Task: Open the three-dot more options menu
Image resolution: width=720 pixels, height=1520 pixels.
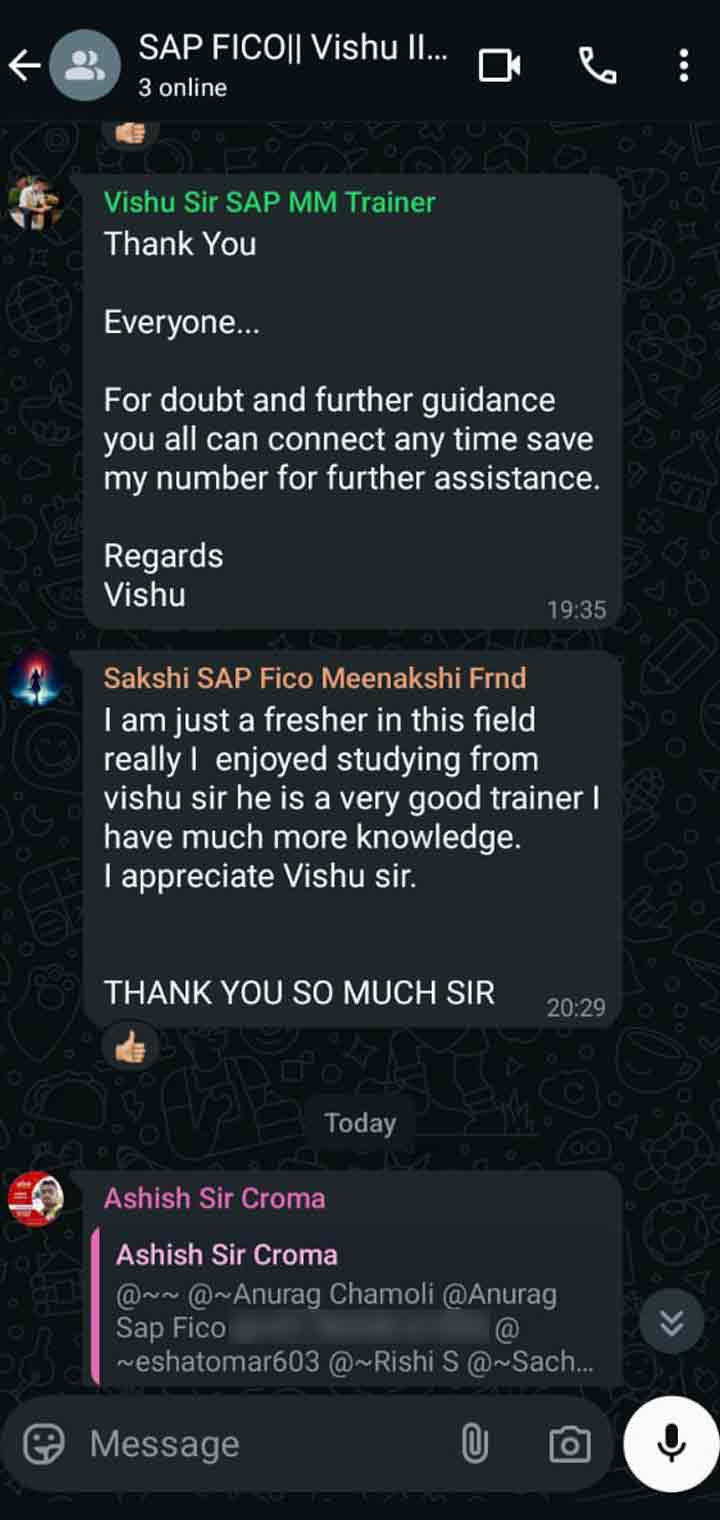Action: click(683, 67)
